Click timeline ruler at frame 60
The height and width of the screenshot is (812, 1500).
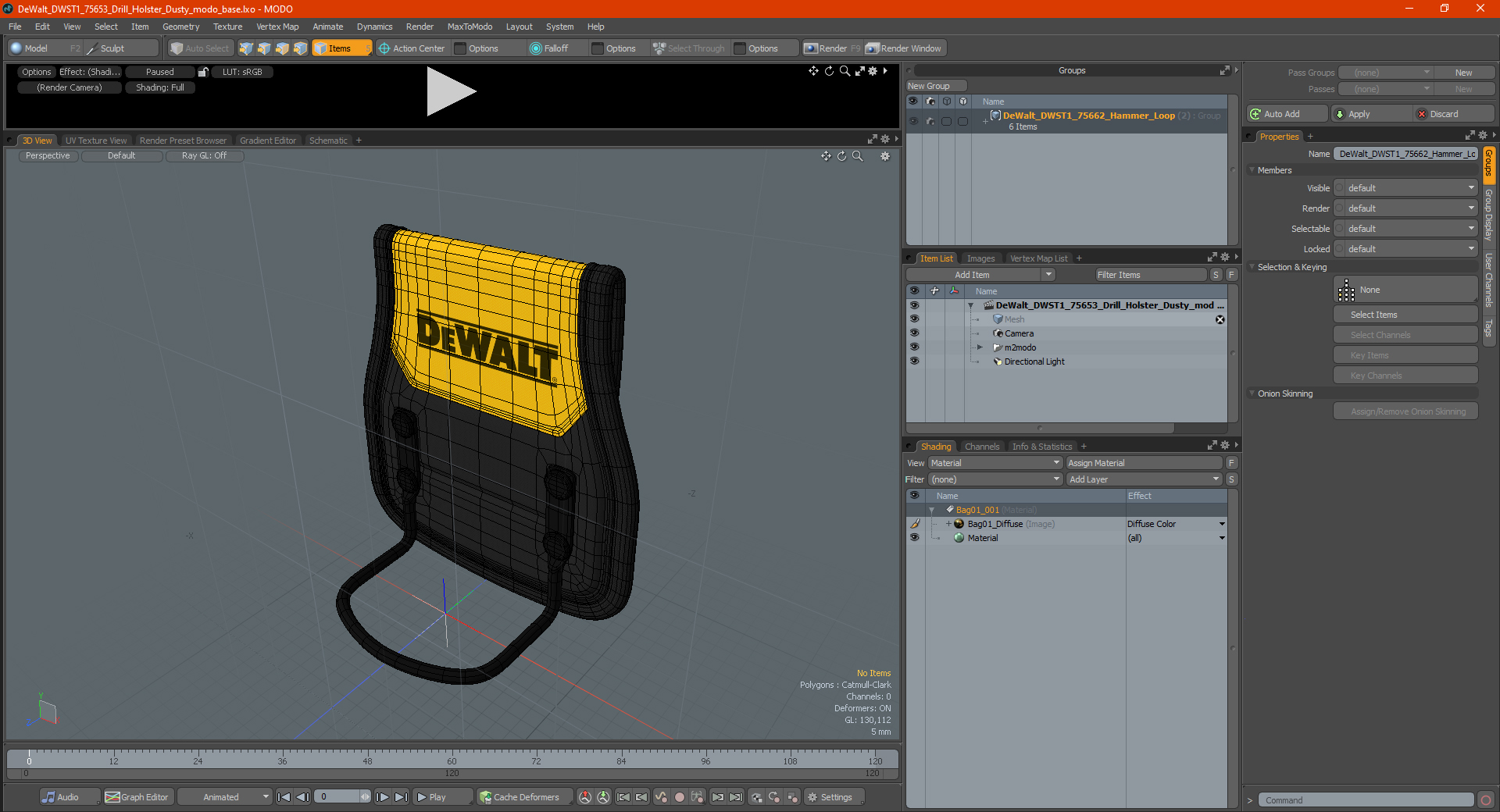[452, 757]
